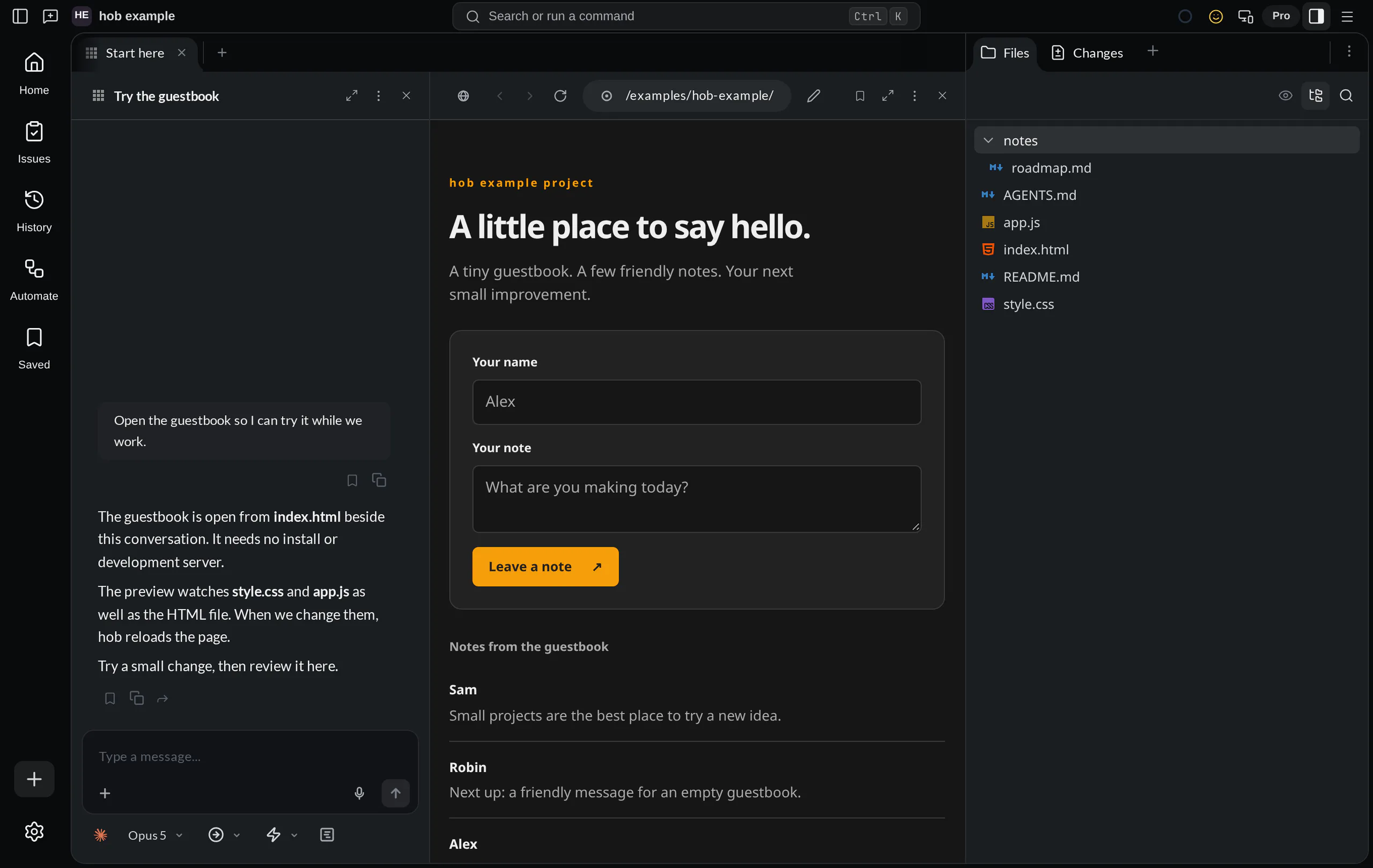Open roadmap.md in the file tree
Screen dimensions: 1373x868
(x=1167, y=168)
